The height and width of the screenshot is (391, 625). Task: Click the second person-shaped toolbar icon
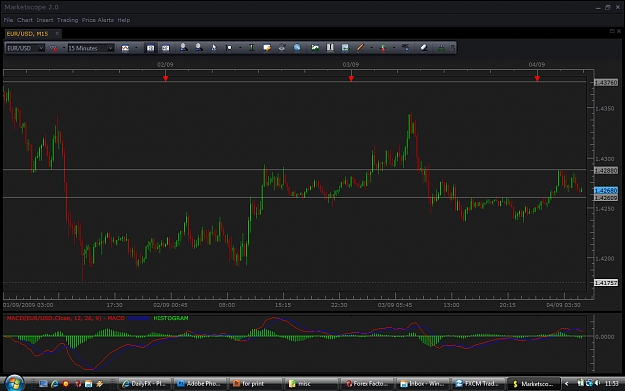click(199, 48)
